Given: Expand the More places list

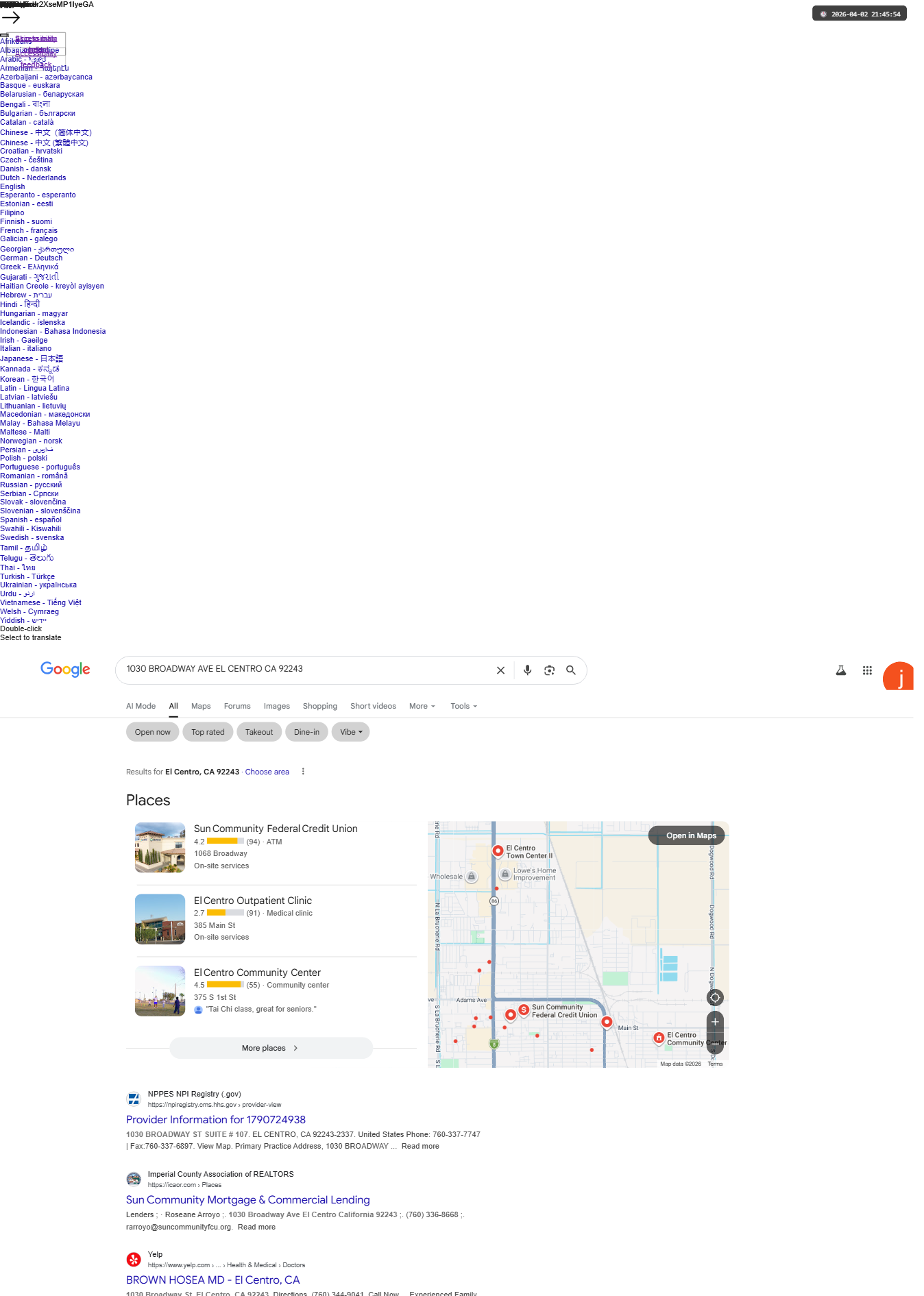Looking at the screenshot, I should pyautogui.click(x=271, y=1048).
